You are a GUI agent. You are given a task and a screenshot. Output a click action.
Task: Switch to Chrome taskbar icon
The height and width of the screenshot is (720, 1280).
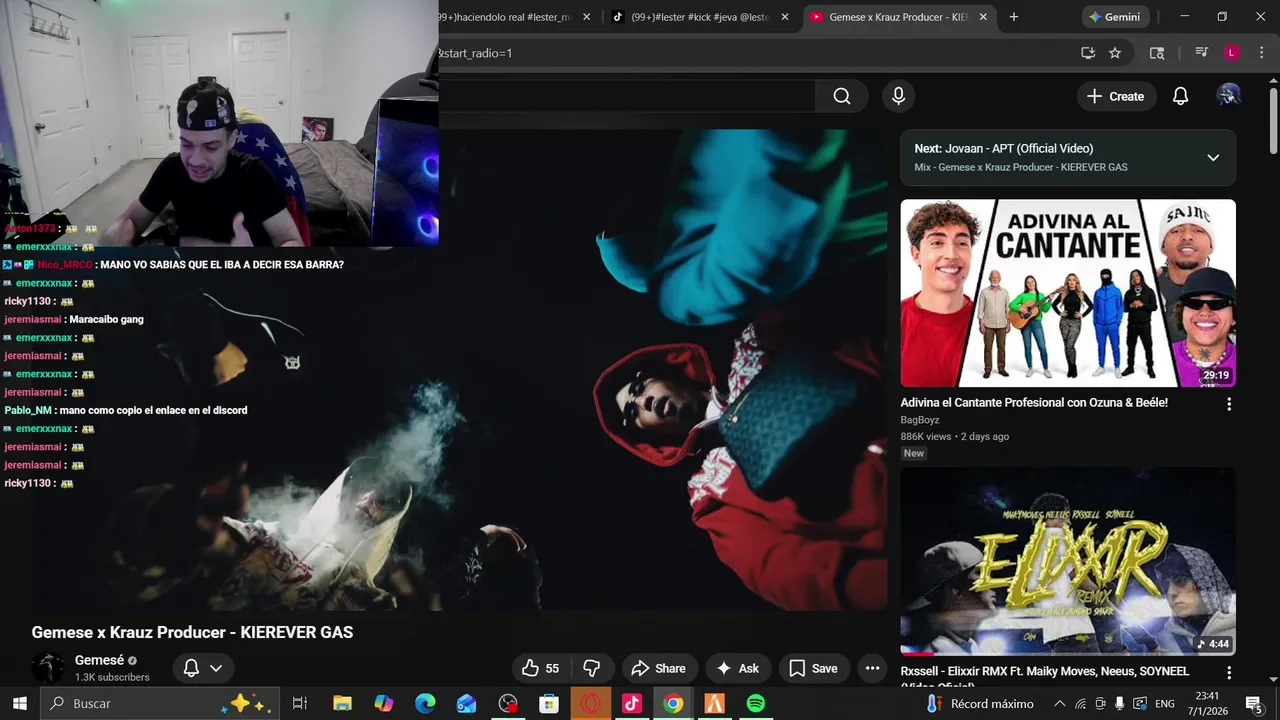point(673,704)
